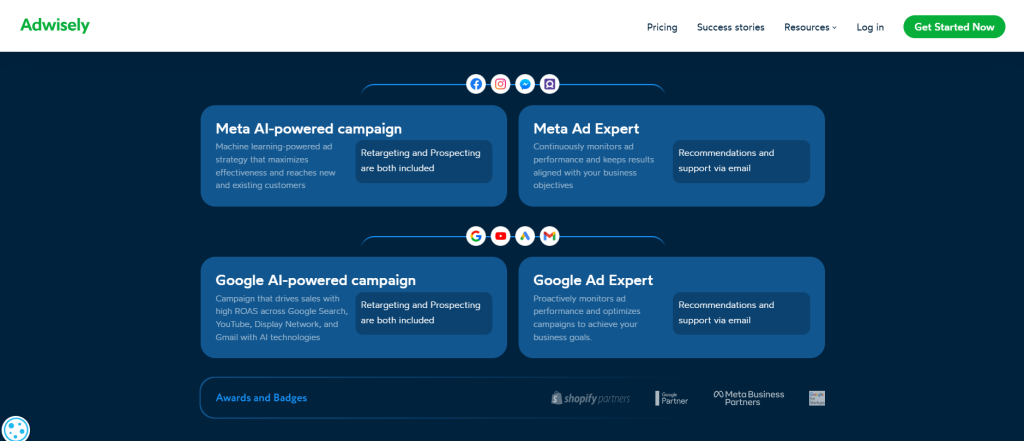Click the Google Ads icon
The height and width of the screenshot is (441, 1024).
point(525,236)
